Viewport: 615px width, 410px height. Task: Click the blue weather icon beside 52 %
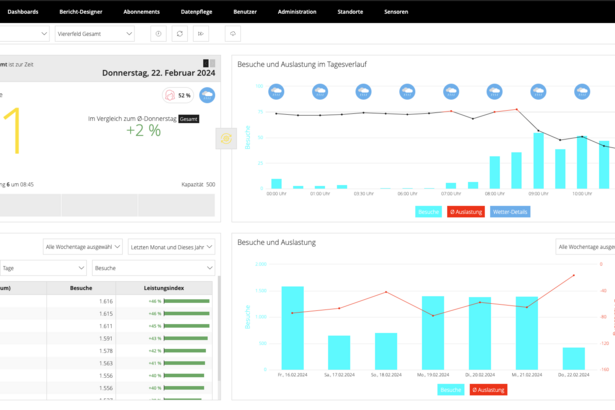tap(207, 95)
